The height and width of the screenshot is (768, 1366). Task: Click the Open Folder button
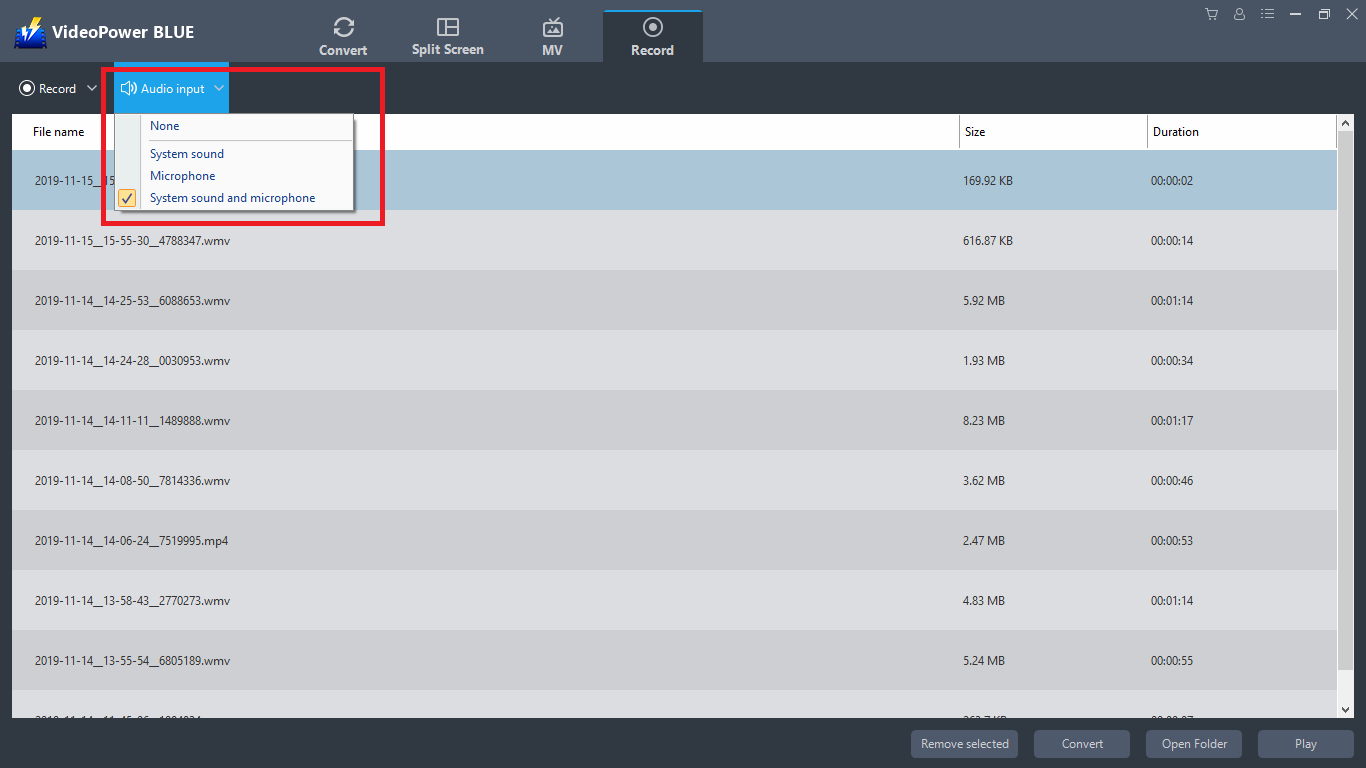pyautogui.click(x=1193, y=743)
